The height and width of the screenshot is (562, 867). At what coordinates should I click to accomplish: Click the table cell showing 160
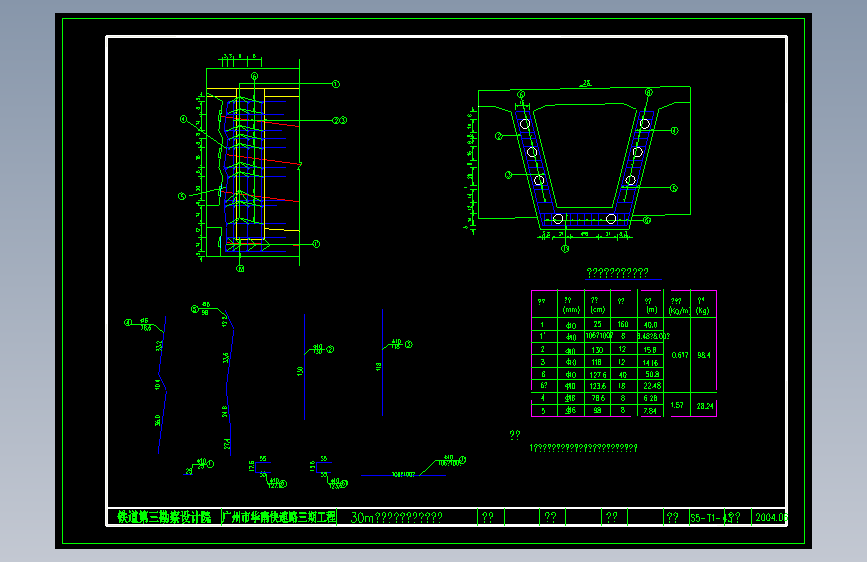[623, 325]
